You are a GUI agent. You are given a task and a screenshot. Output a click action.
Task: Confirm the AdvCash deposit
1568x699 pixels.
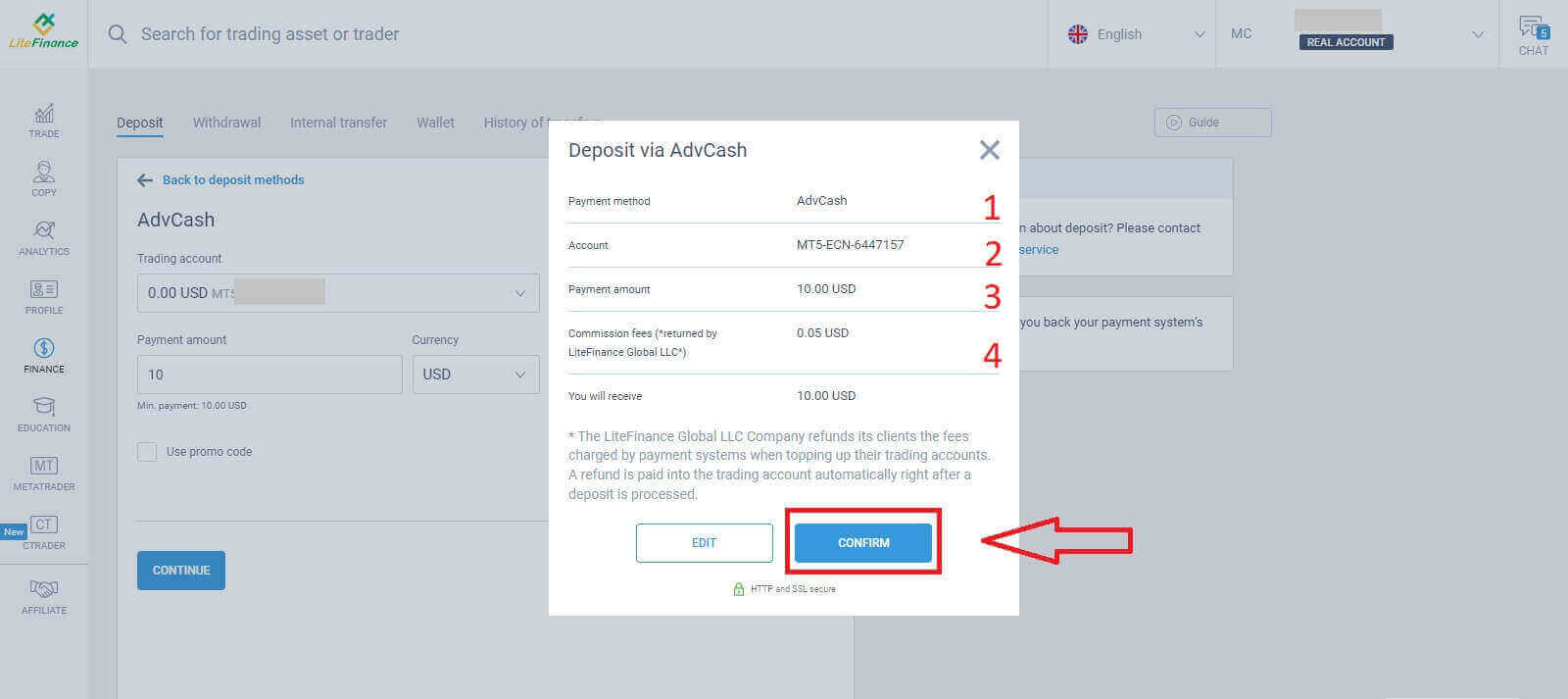click(862, 542)
